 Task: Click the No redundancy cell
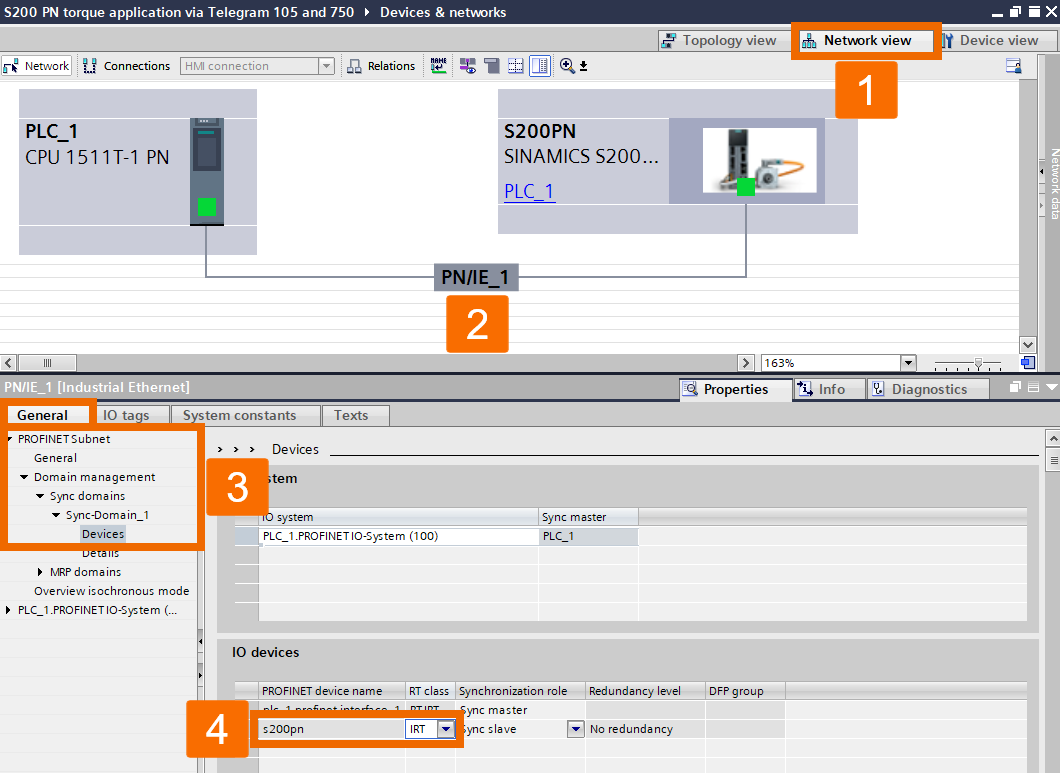(646, 729)
